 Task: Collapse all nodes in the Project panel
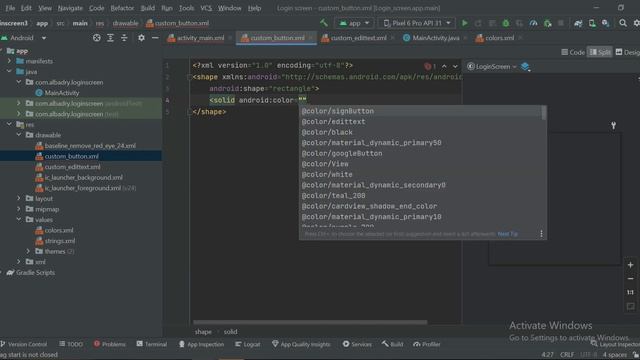click(x=124, y=38)
